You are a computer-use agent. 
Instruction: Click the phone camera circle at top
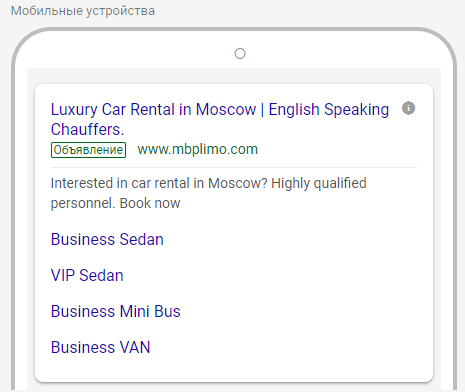[240, 54]
